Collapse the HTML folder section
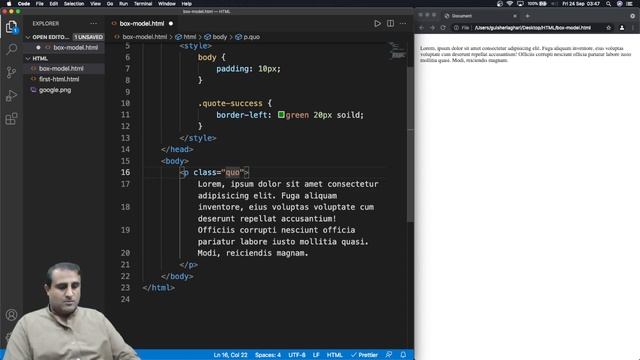The width and height of the screenshot is (640, 360). (28, 59)
